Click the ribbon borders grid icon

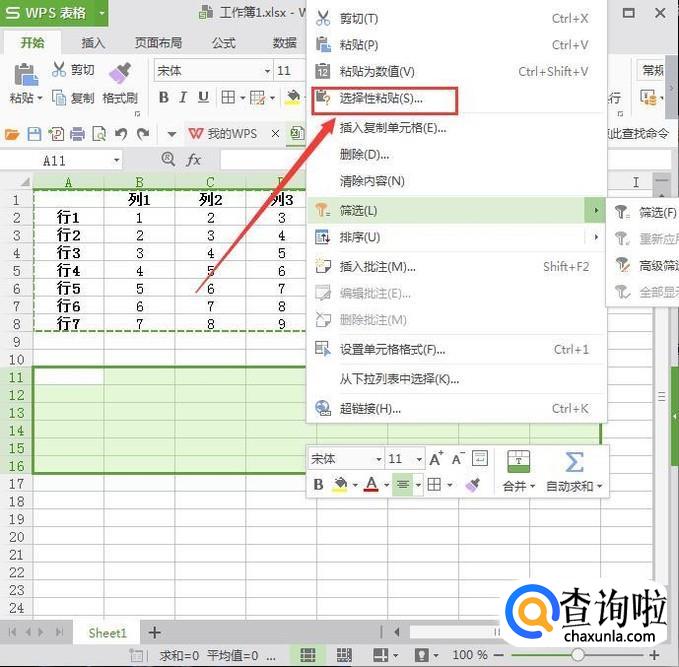pyautogui.click(x=228, y=97)
